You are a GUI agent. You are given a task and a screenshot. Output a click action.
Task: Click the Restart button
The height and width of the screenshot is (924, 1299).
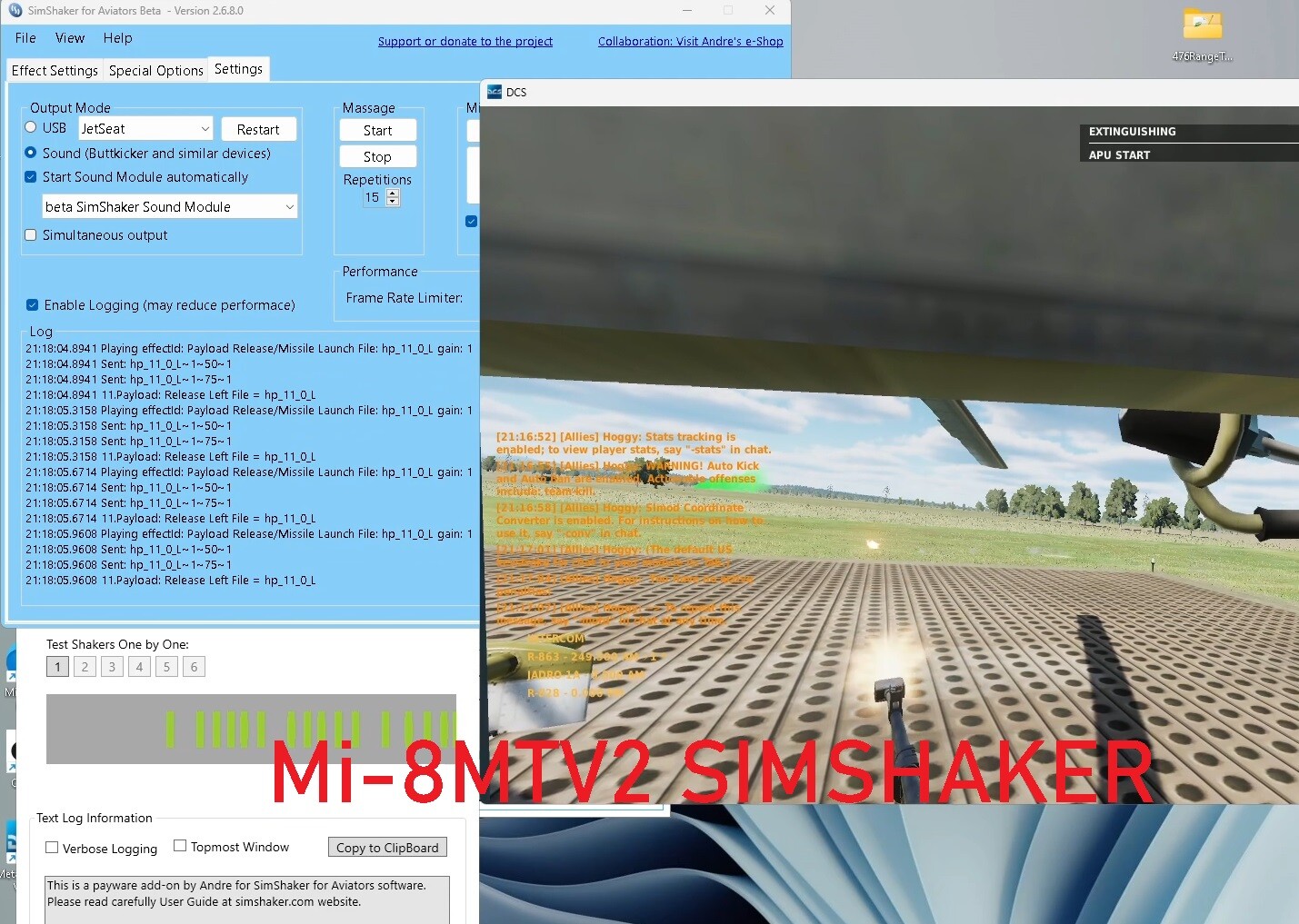click(258, 129)
